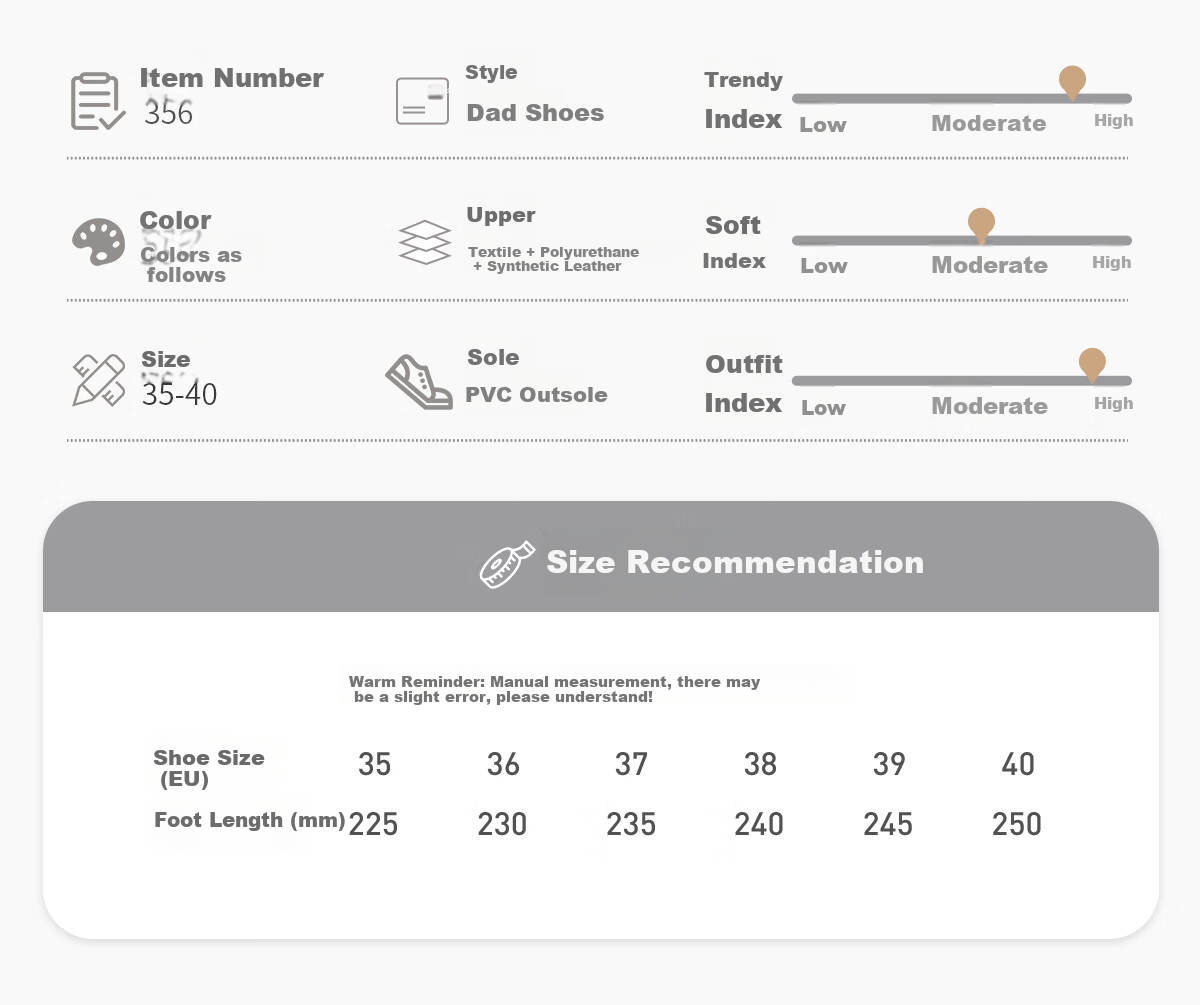Select shoe size 38
This screenshot has height=1005, width=1200.
[760, 765]
